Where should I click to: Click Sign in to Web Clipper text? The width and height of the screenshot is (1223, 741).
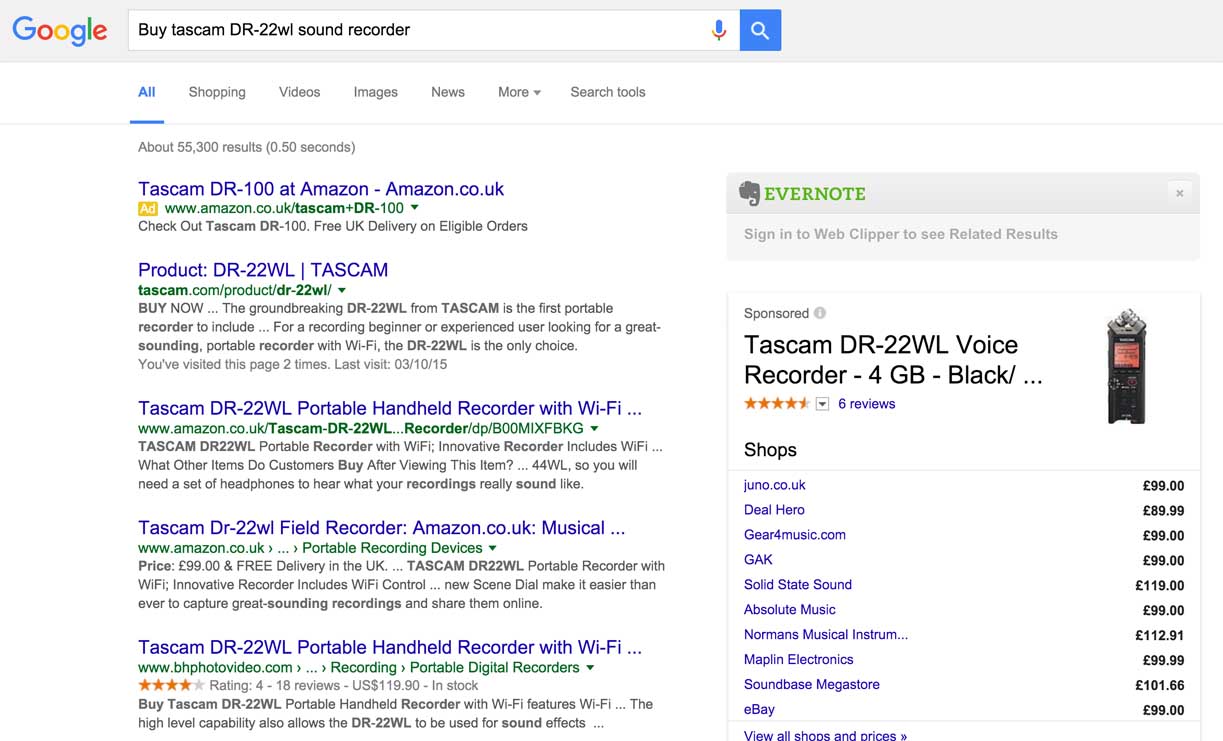click(901, 234)
